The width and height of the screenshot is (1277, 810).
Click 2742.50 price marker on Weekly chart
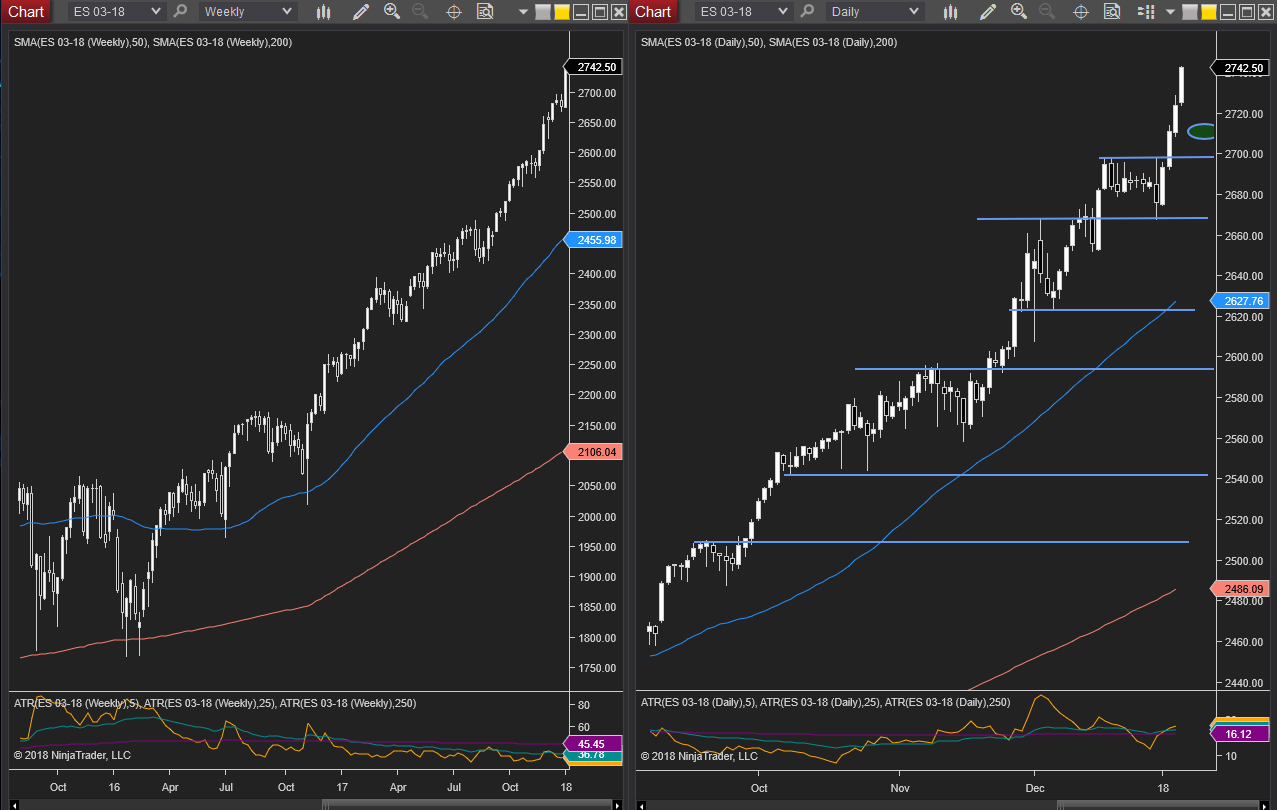point(595,67)
